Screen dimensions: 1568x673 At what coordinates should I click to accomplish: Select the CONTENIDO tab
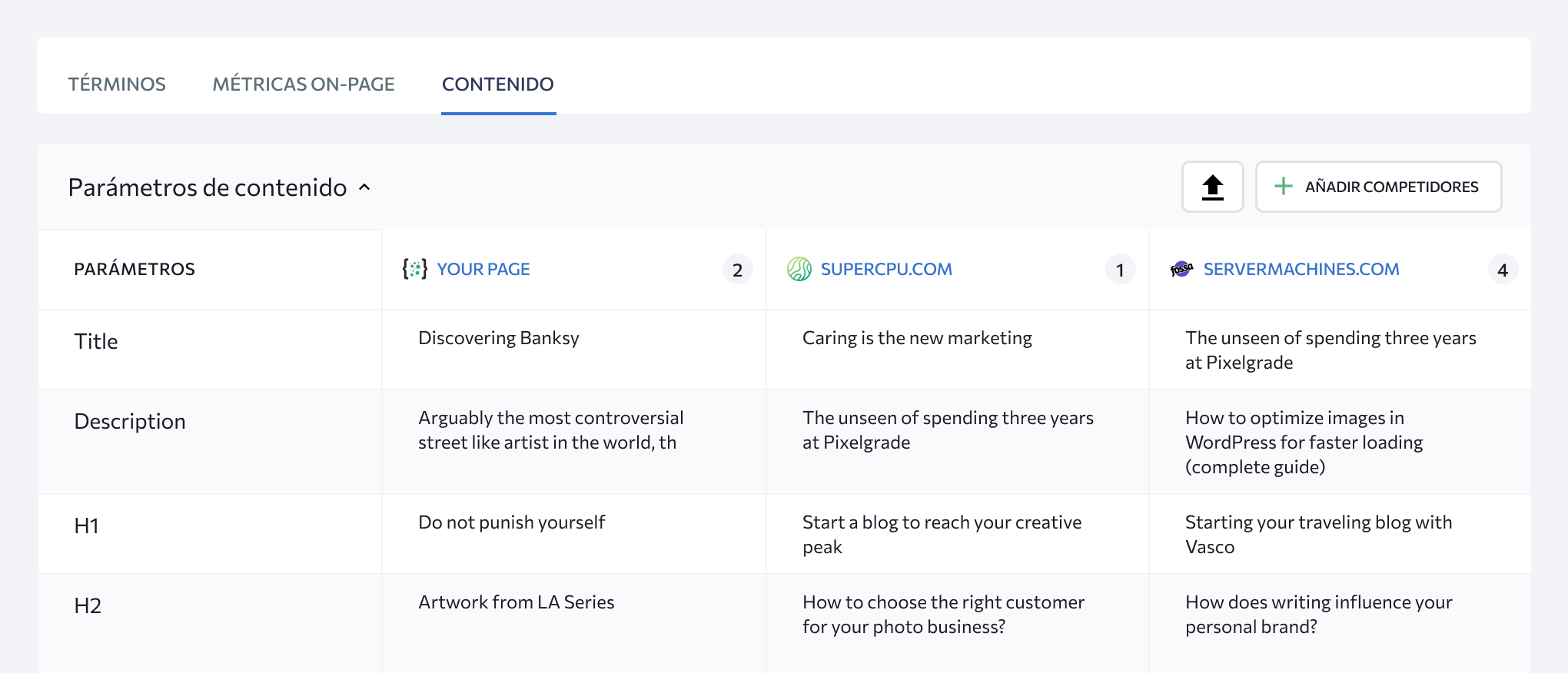pos(498,84)
